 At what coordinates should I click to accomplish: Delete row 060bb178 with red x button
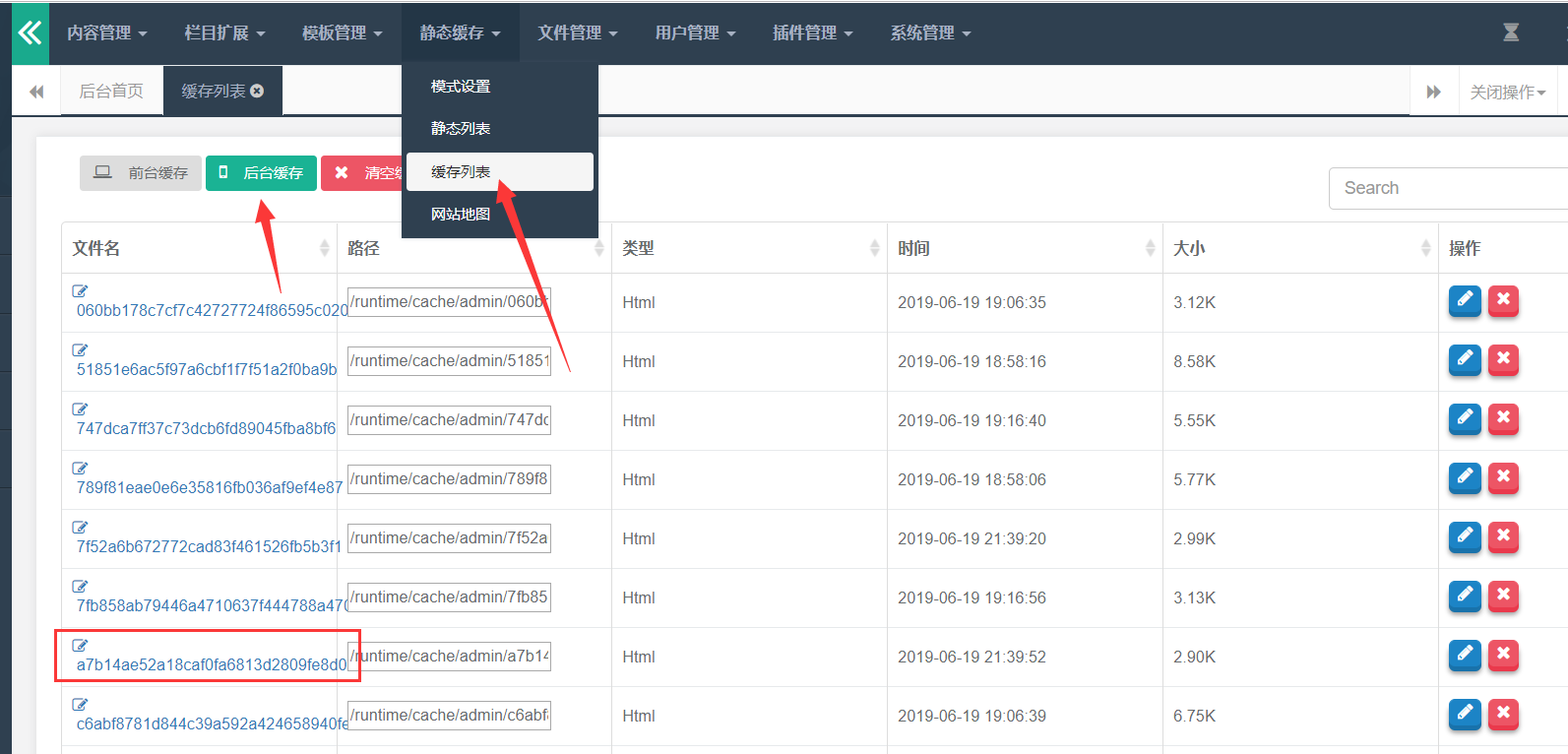(x=1503, y=301)
